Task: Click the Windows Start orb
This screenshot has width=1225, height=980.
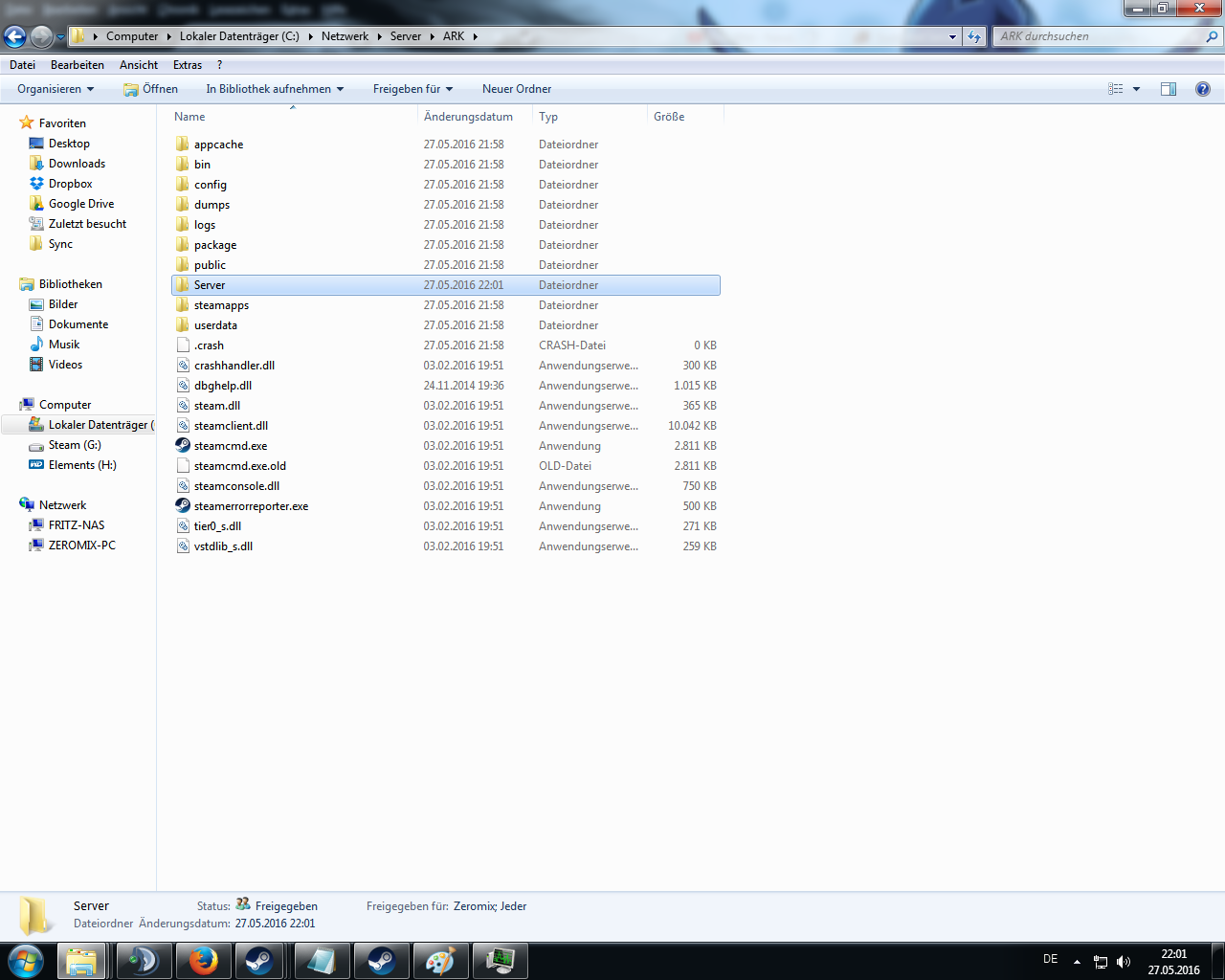Action: (x=25, y=961)
